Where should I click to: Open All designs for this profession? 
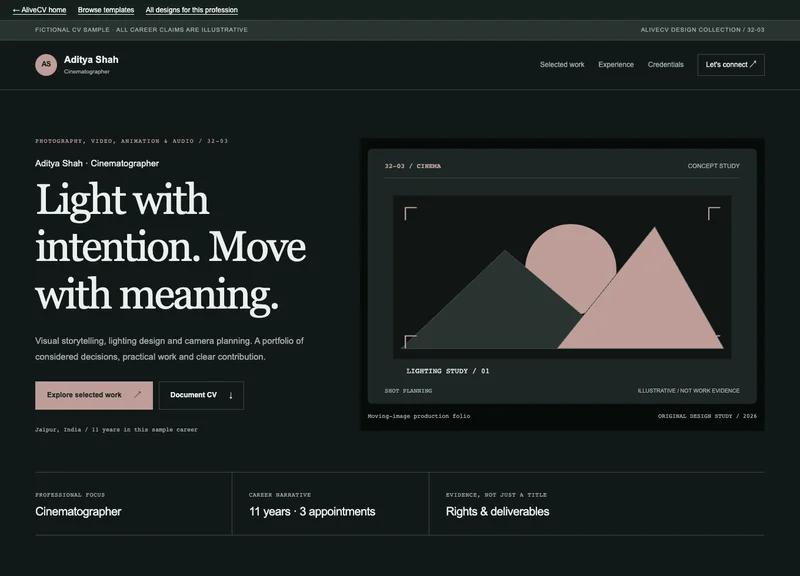191,10
